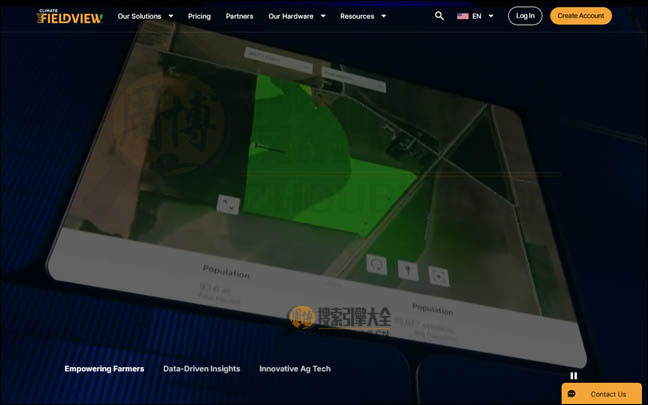This screenshot has height=405, width=648.
Task: Select the EN language label
Action: [476, 16]
